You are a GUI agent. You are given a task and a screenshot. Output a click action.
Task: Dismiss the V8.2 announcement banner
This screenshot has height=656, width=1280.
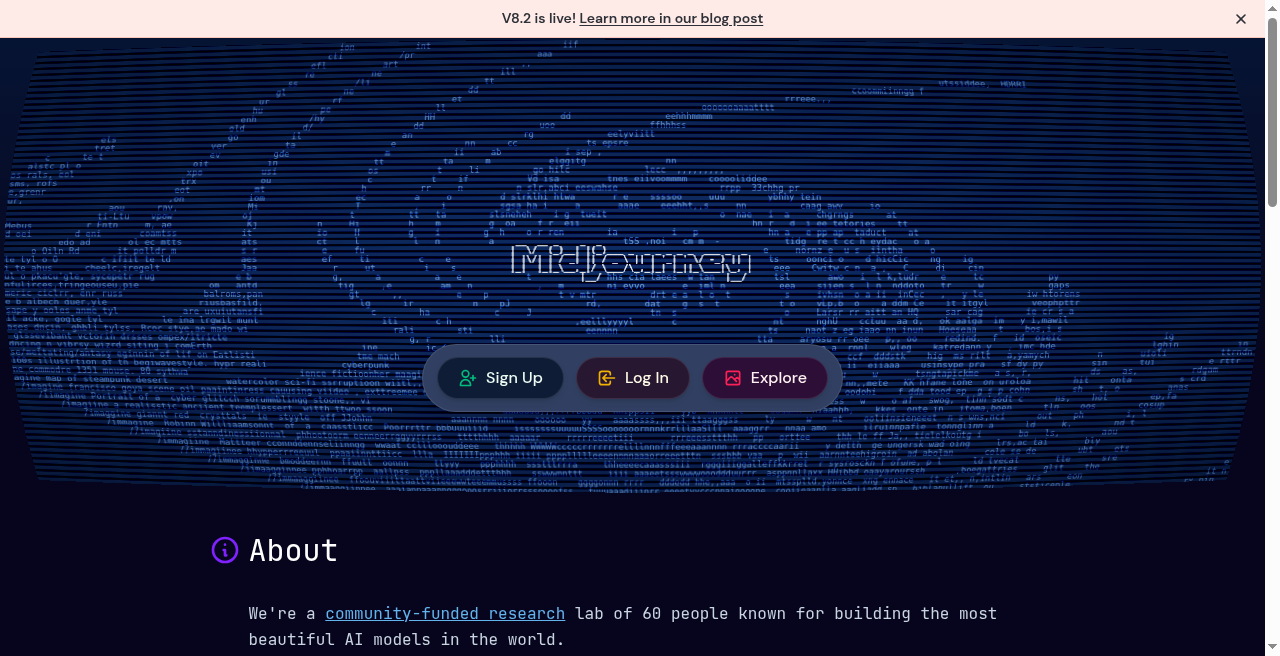click(x=1241, y=19)
